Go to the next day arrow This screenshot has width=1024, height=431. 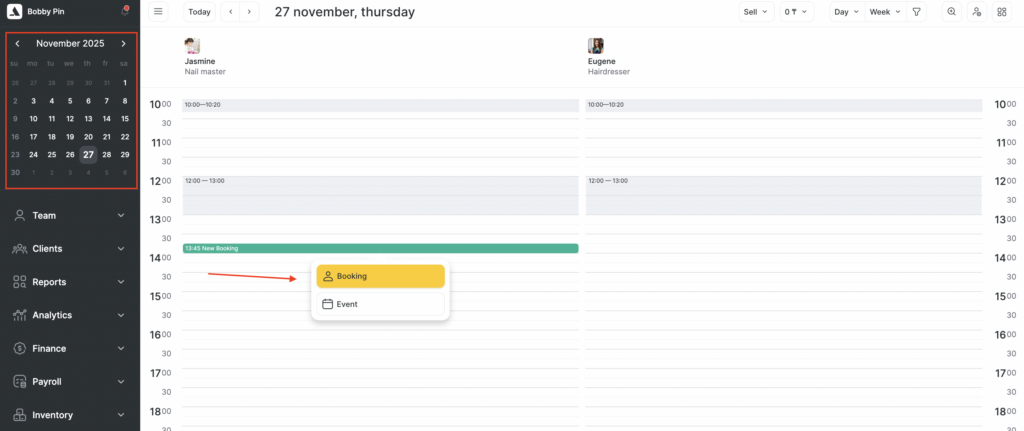pos(249,12)
